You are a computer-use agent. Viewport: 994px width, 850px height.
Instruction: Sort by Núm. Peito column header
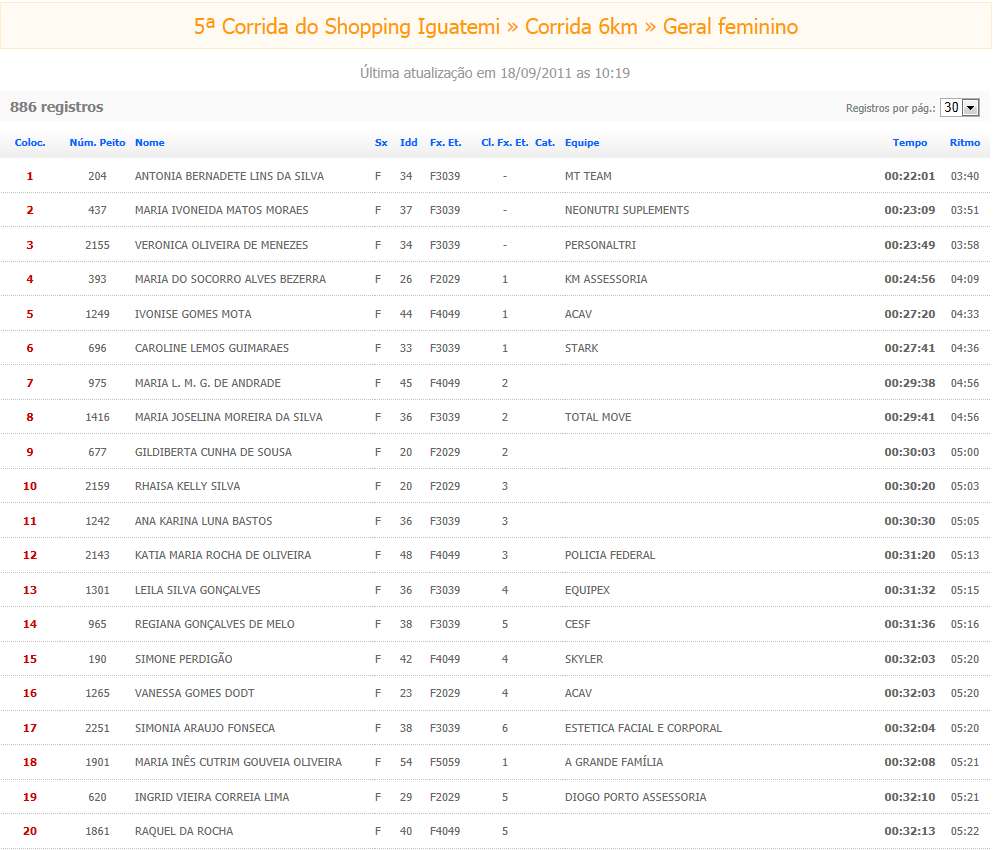coord(97,143)
